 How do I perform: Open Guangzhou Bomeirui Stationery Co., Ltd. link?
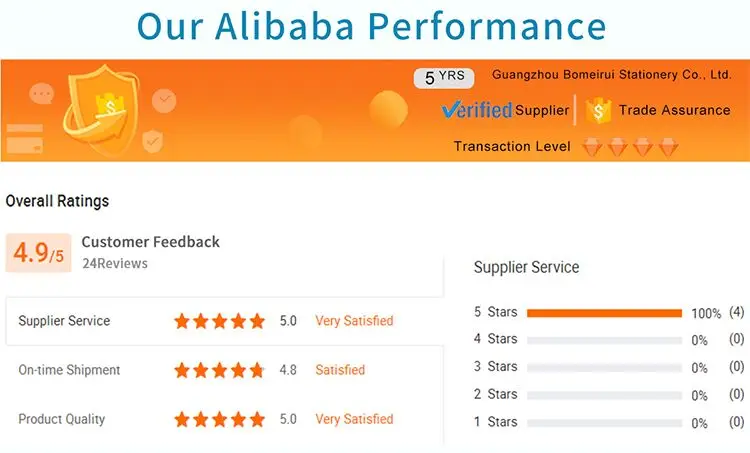[x=612, y=75]
